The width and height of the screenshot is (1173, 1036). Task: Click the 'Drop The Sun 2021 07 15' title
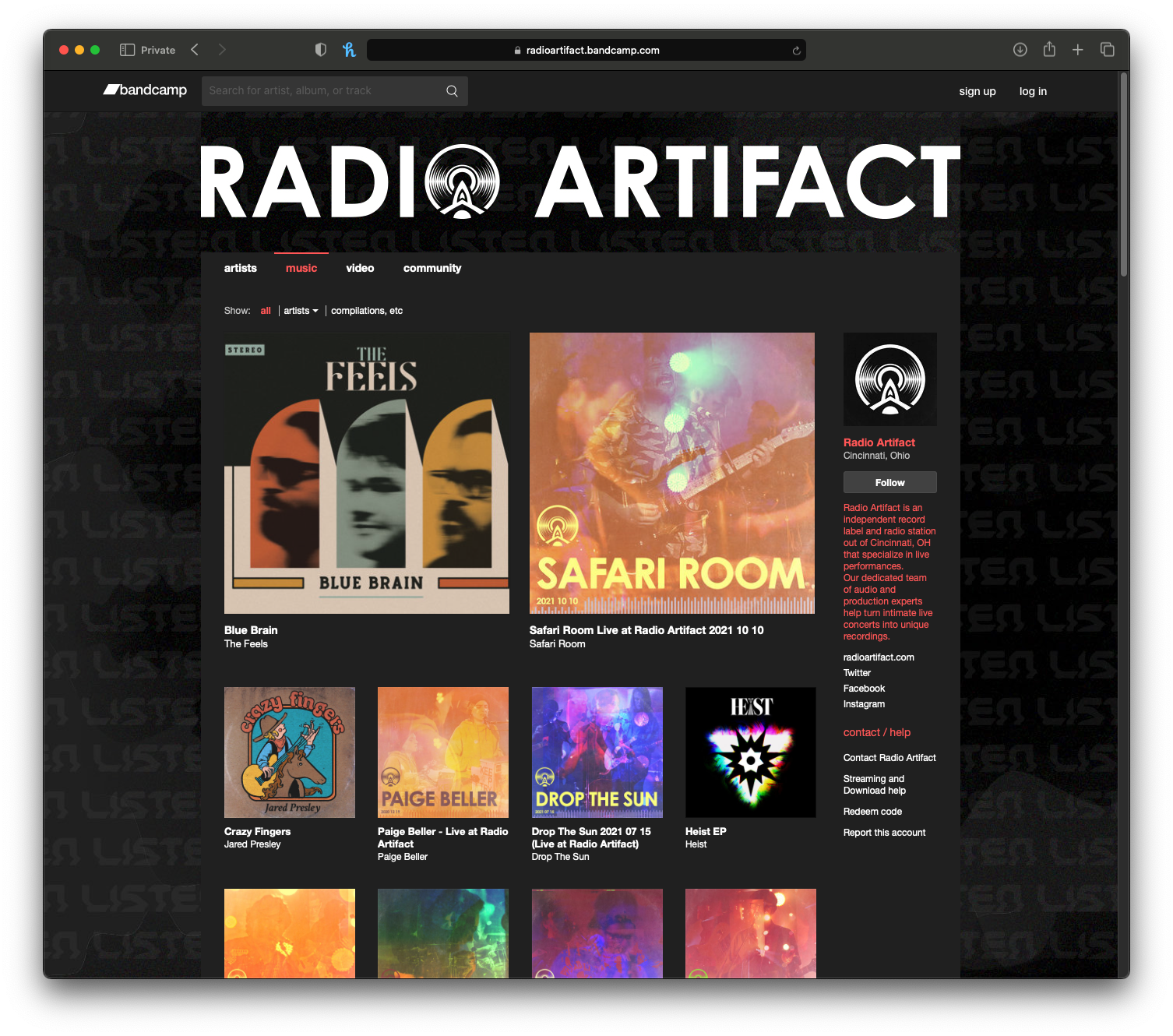pyautogui.click(x=591, y=838)
